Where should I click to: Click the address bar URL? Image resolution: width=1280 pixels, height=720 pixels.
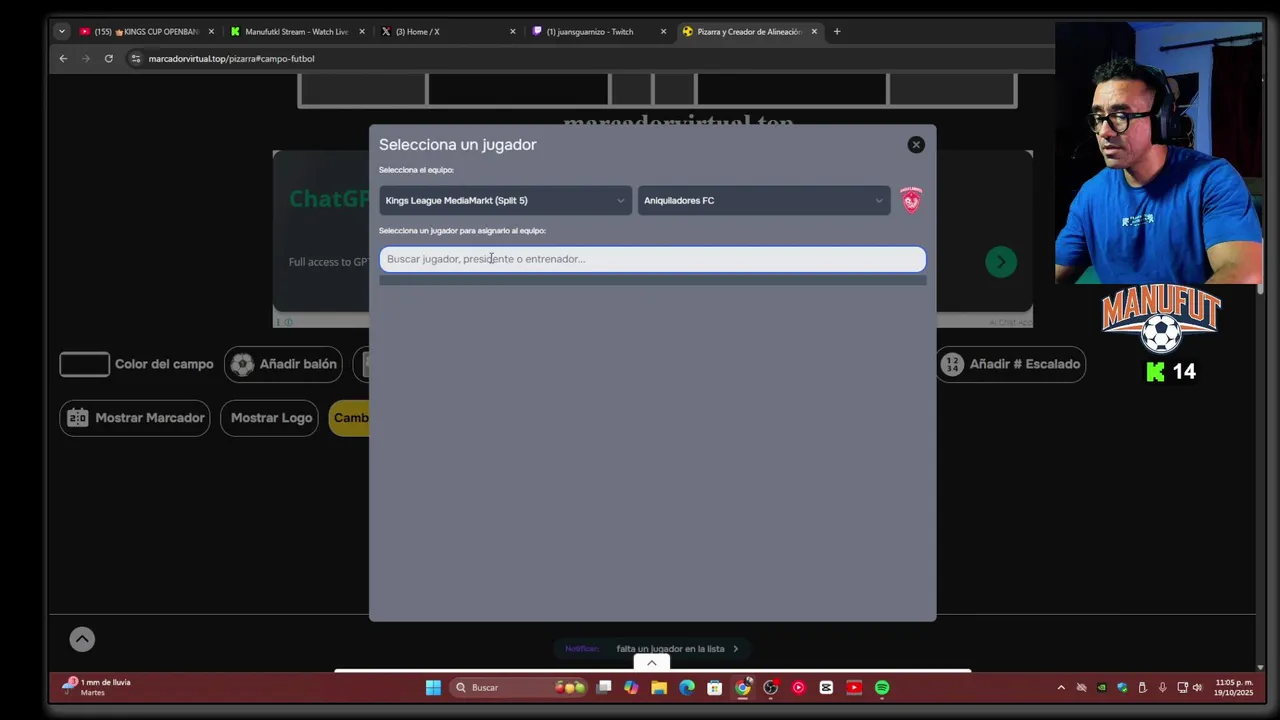[x=231, y=59]
